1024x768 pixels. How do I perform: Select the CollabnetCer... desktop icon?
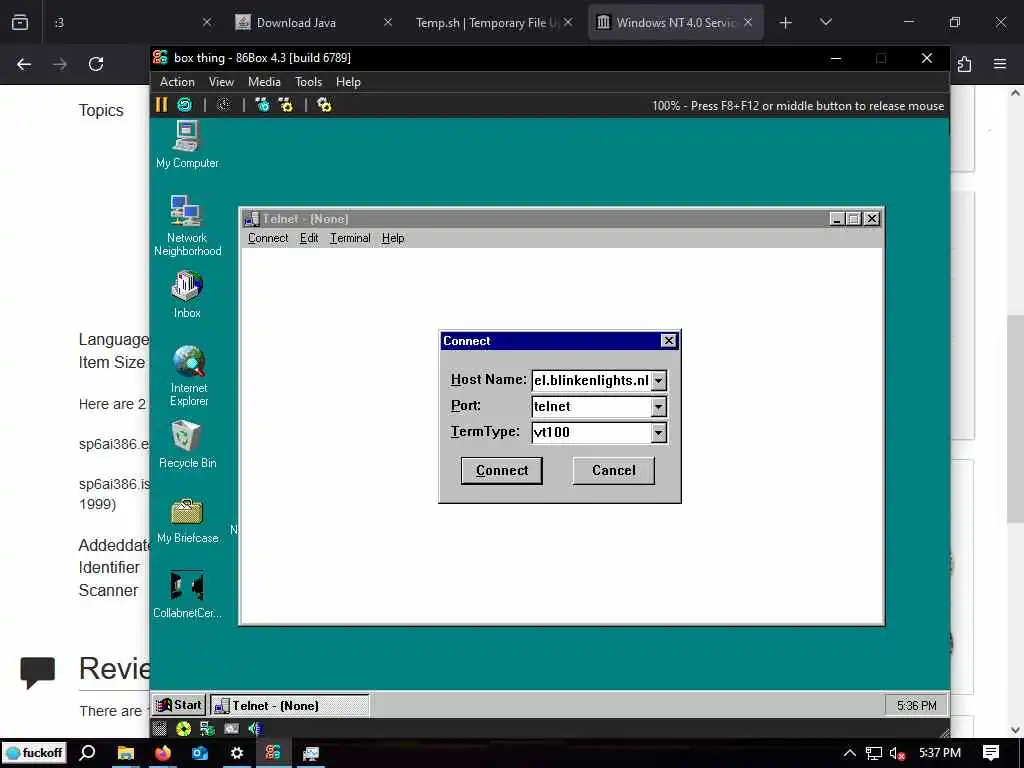(x=187, y=594)
